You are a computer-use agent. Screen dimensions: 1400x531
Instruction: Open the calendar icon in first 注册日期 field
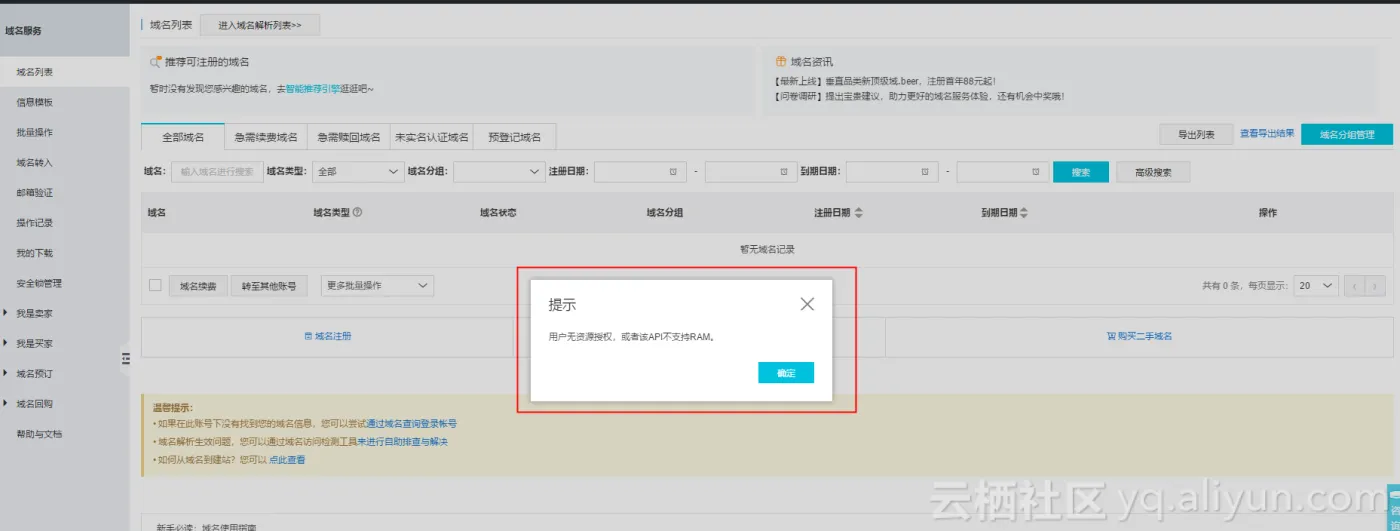pos(674,172)
